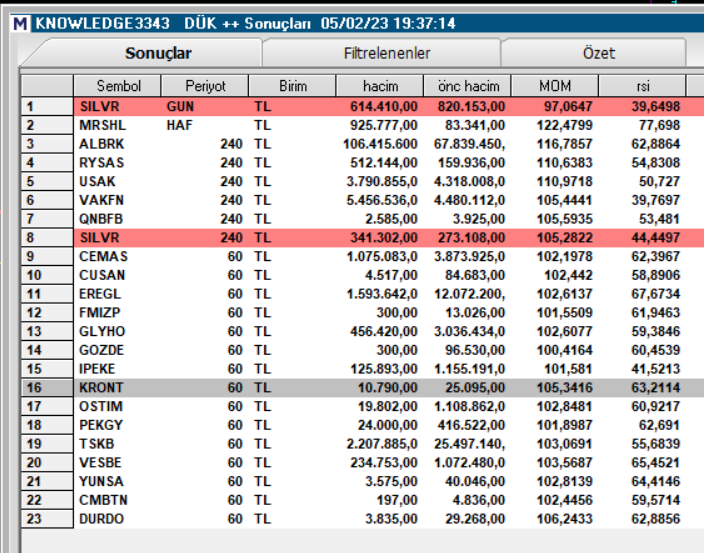Image resolution: width=704 pixels, height=553 pixels.
Task: Click the GUN period cell
Action: (x=180, y=106)
